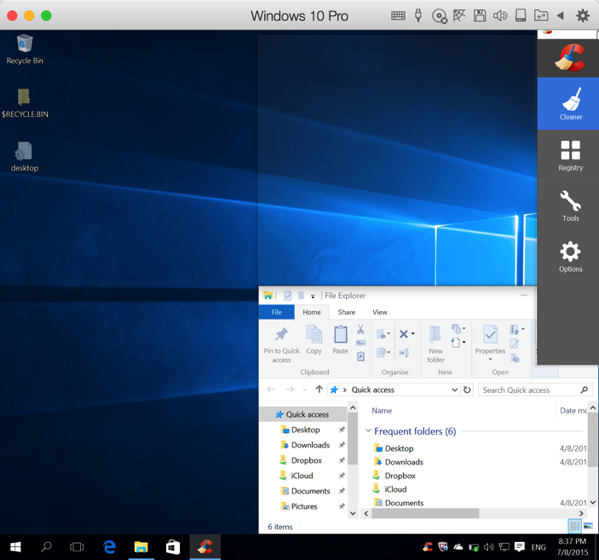Open the Properties dropdown arrow
Screen dimensions: 599x560
click(x=490, y=359)
